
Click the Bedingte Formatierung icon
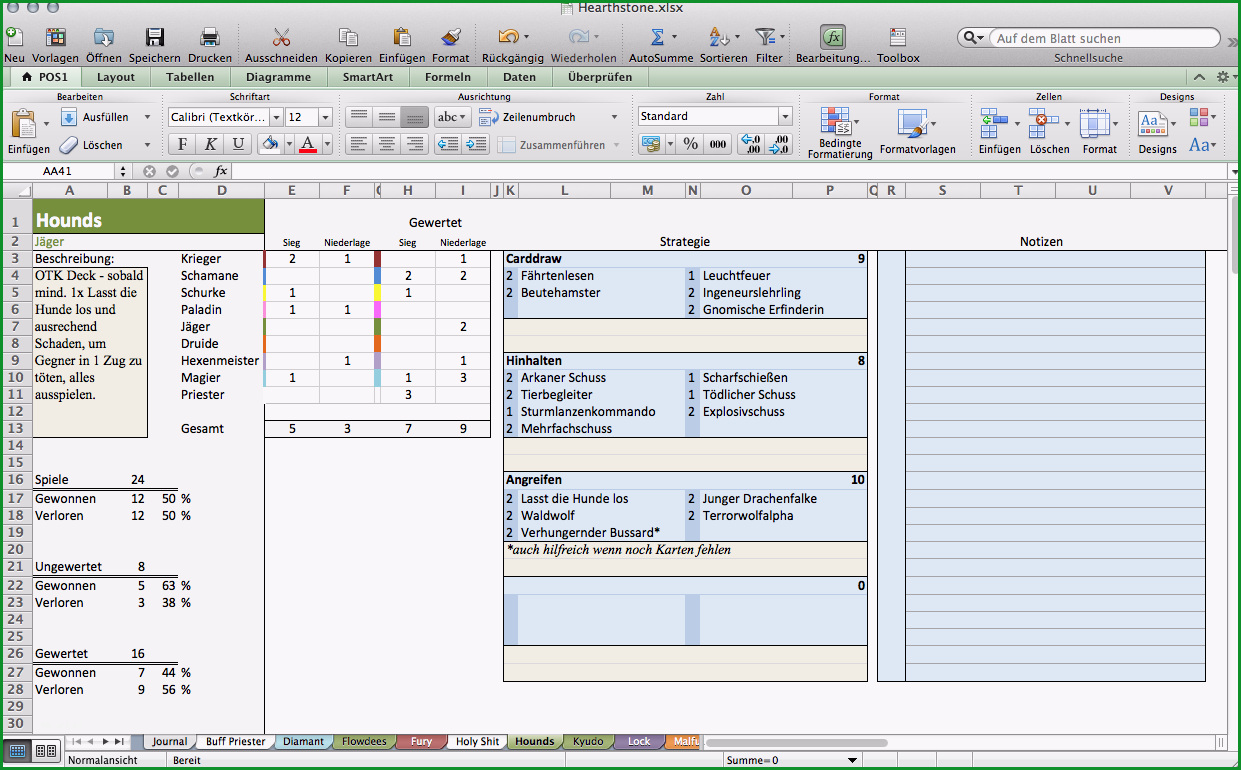(x=835, y=123)
